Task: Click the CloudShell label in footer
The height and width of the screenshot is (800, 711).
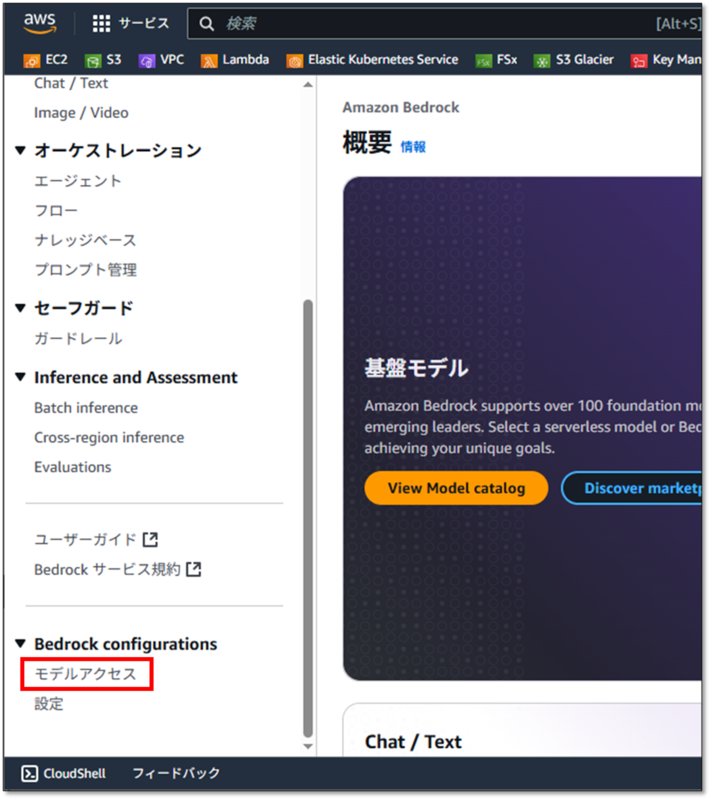Action: click(74, 773)
